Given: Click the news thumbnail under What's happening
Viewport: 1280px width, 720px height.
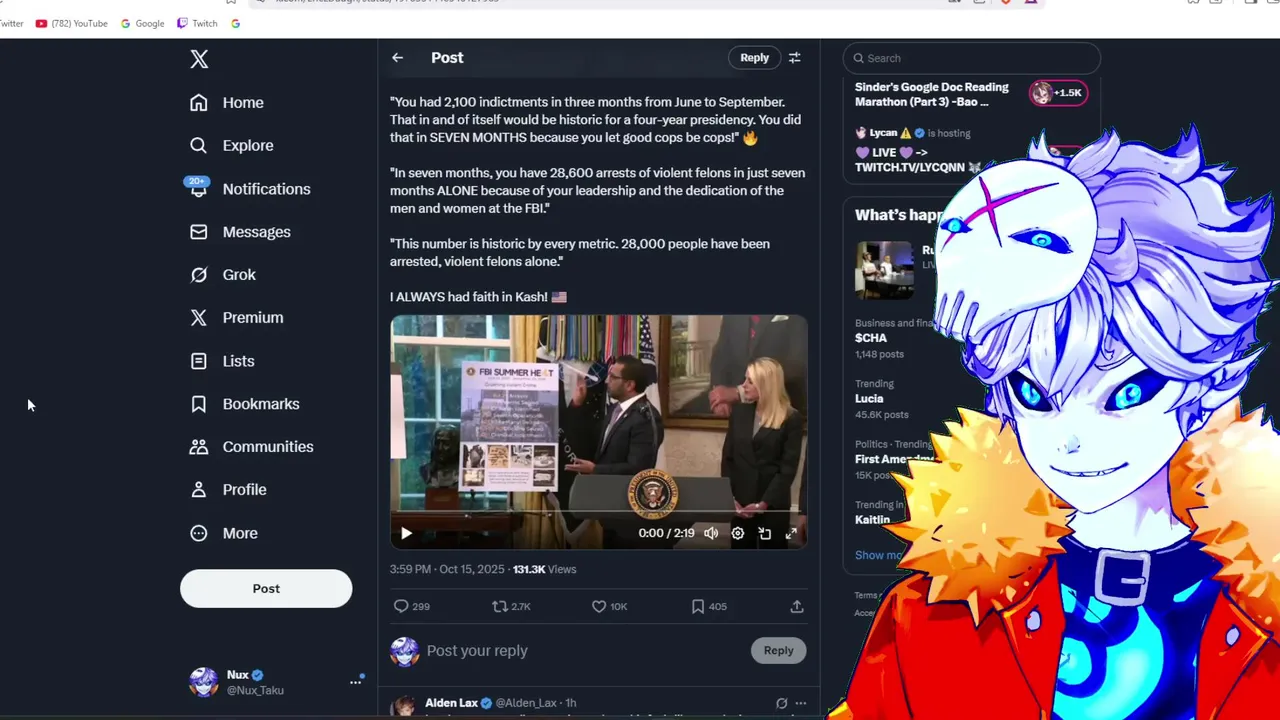Looking at the screenshot, I should [884, 270].
